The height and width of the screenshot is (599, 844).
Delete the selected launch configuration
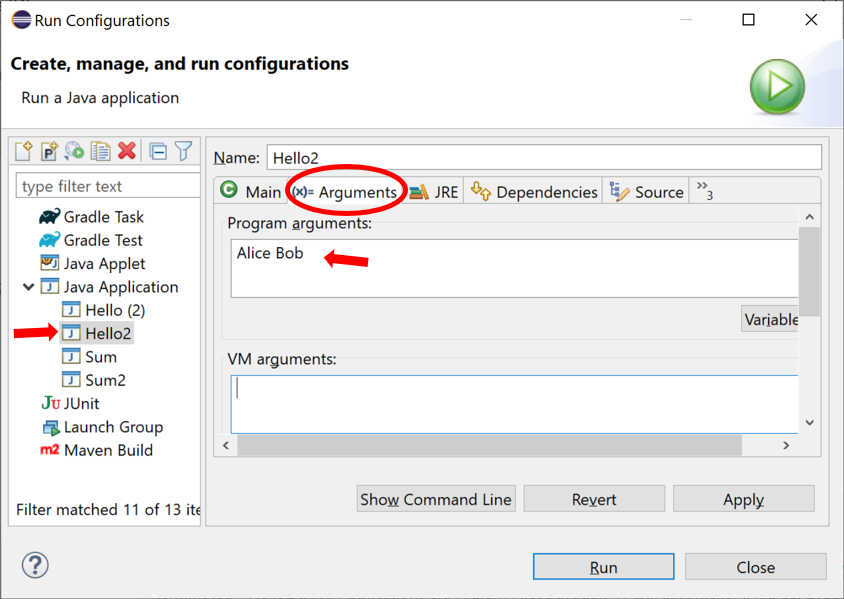pyautogui.click(x=127, y=151)
